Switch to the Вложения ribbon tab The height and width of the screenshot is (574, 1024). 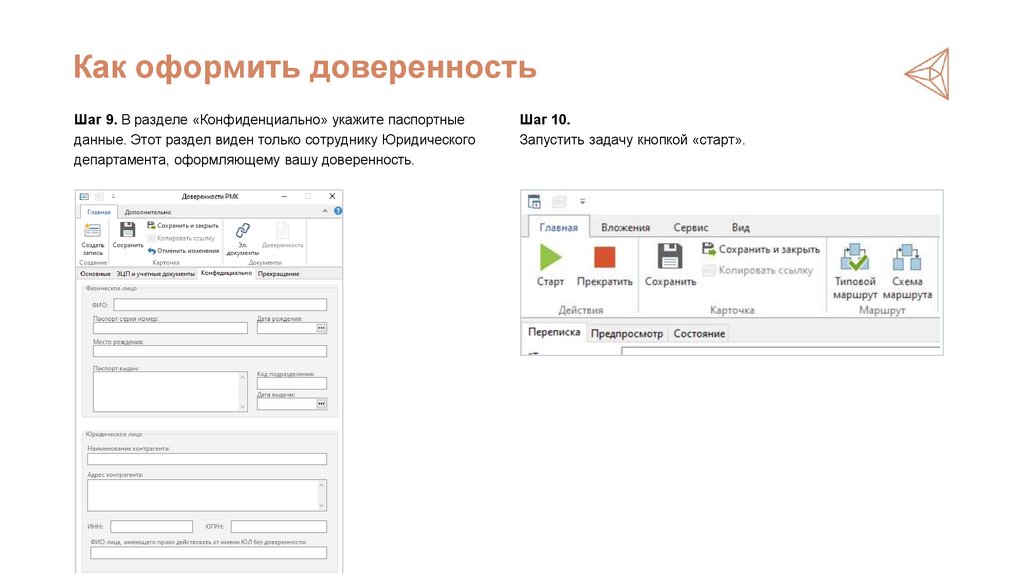pyautogui.click(x=626, y=227)
